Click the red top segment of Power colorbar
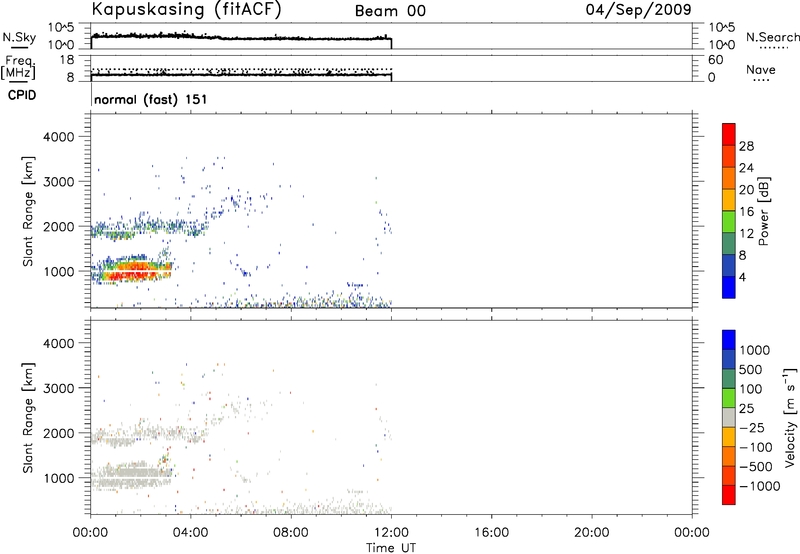The width and height of the screenshot is (800, 554). point(729,134)
